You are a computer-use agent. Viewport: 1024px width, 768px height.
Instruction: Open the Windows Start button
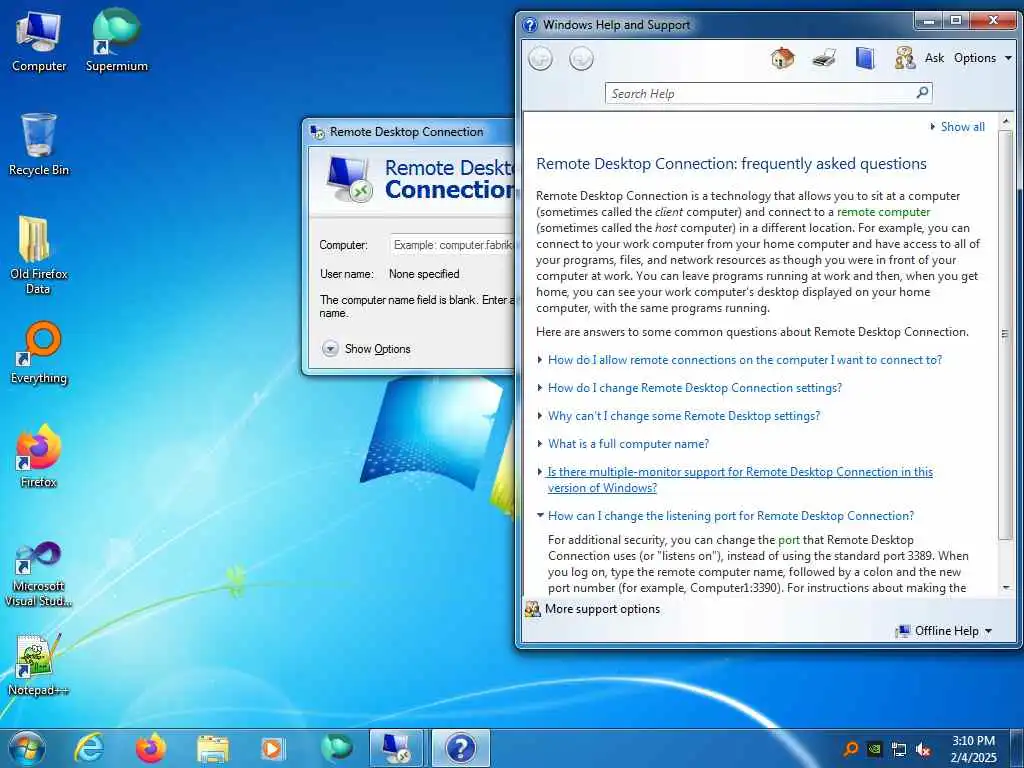(27, 748)
